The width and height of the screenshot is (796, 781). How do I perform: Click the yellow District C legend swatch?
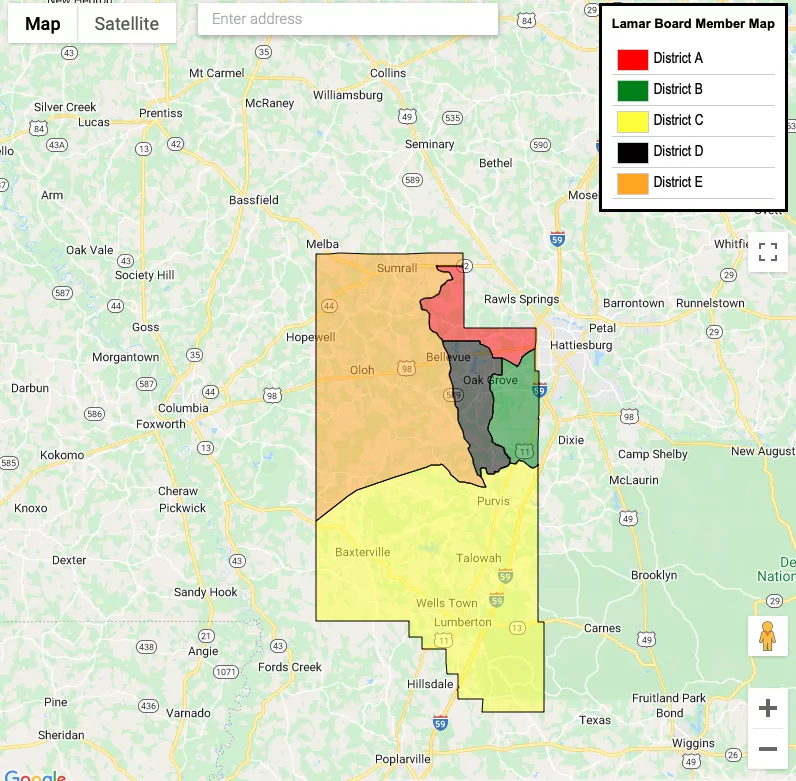[632, 121]
